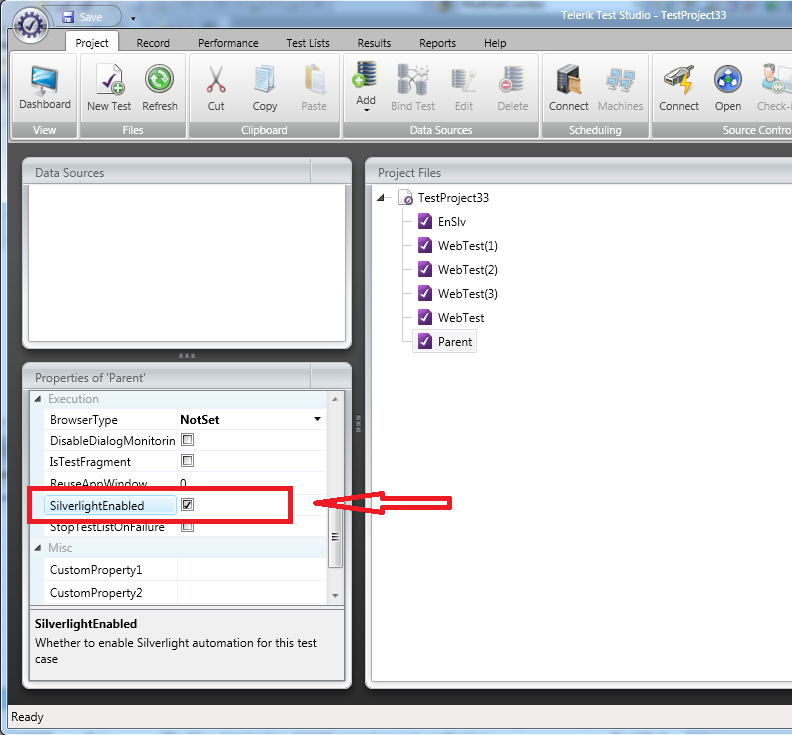Open the Dashboard view
The height and width of the screenshot is (735, 792).
point(44,88)
